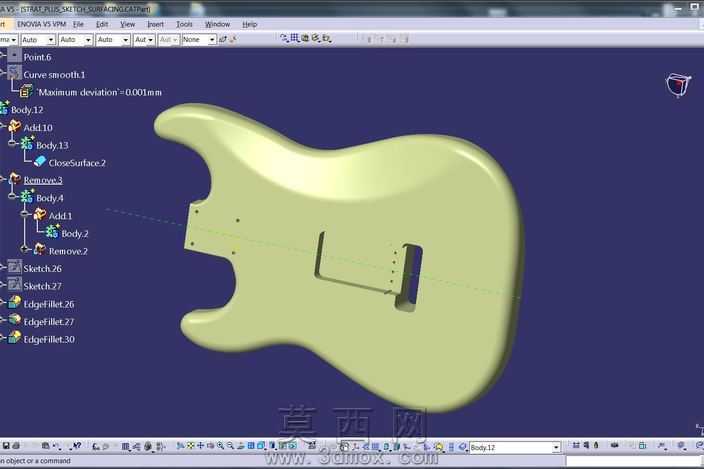
Task: Click the Zoom In magnifier icon
Action: tap(220, 446)
